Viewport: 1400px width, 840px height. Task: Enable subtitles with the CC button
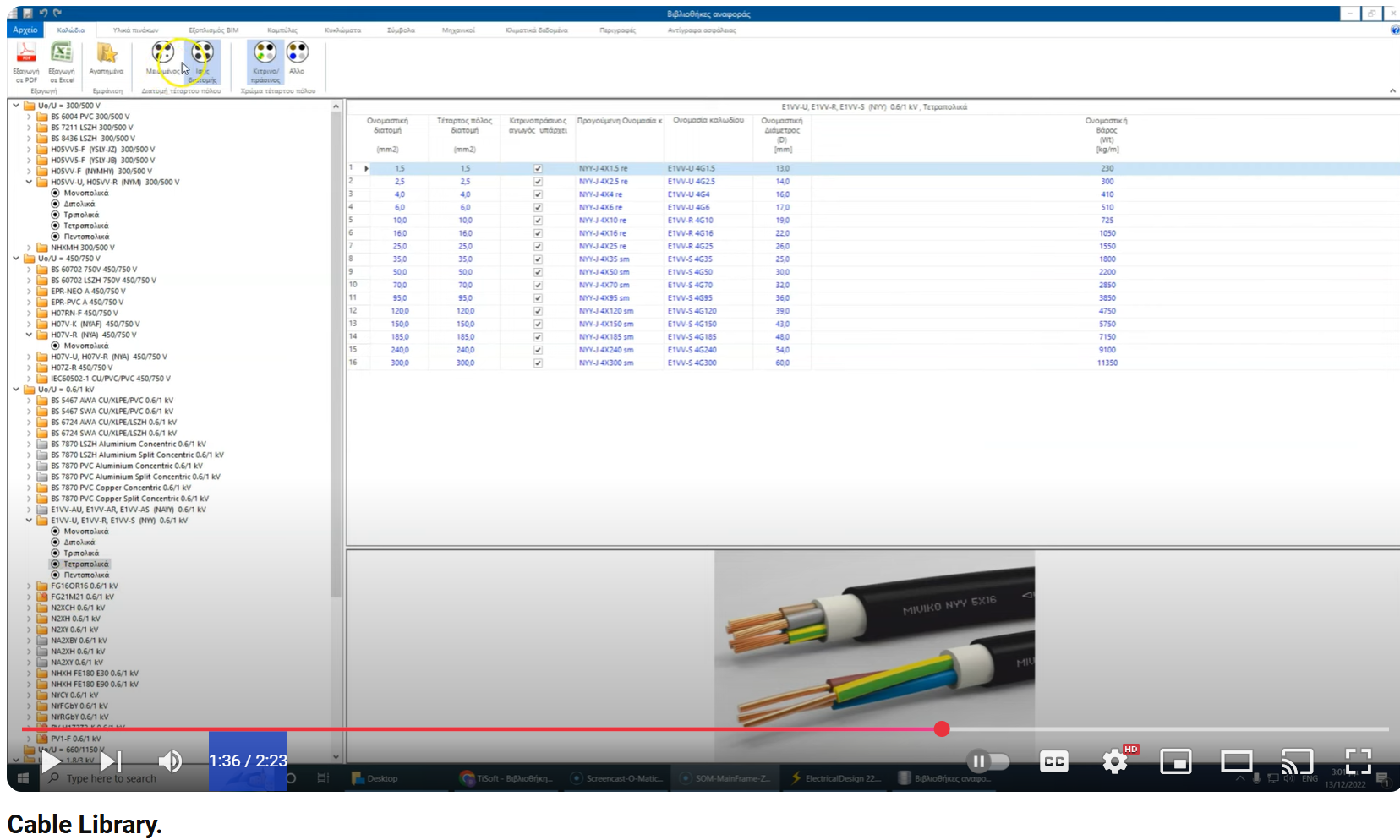(x=1053, y=761)
